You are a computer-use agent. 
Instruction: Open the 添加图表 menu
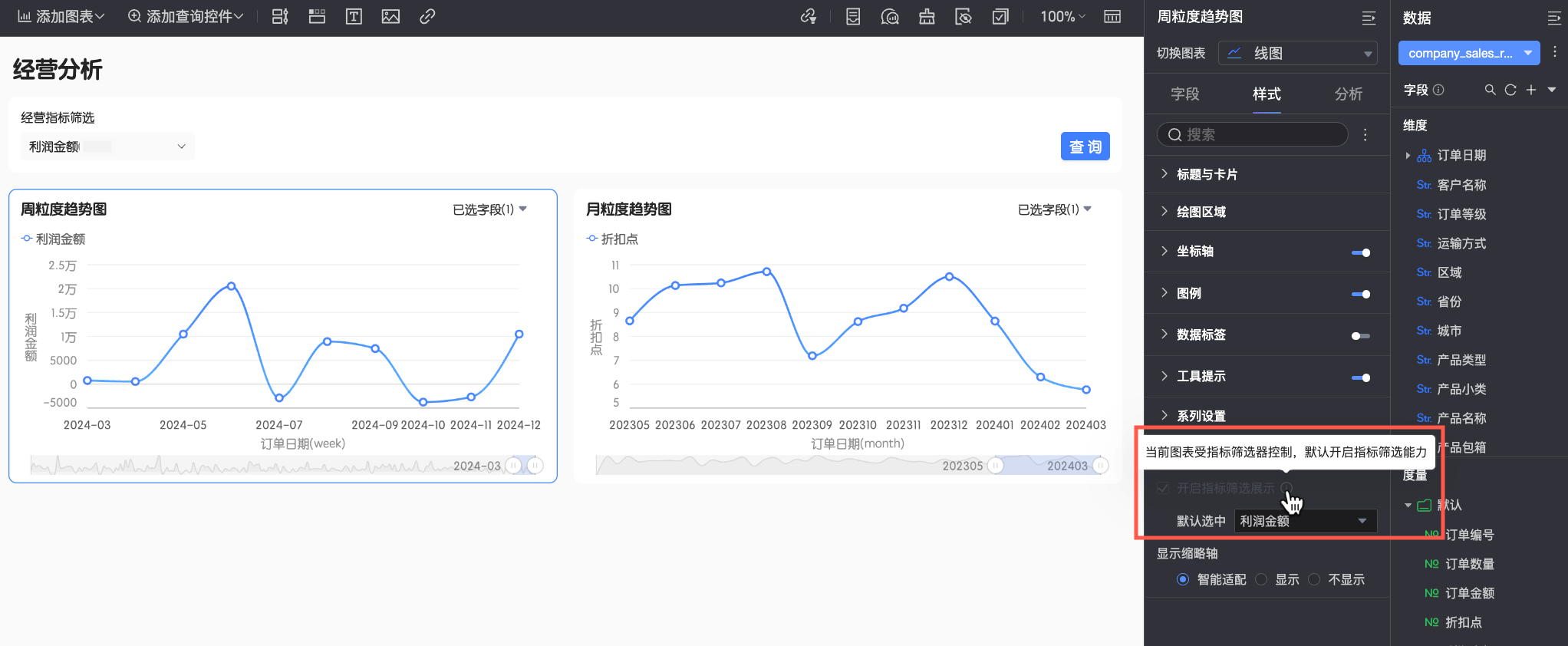(61, 17)
